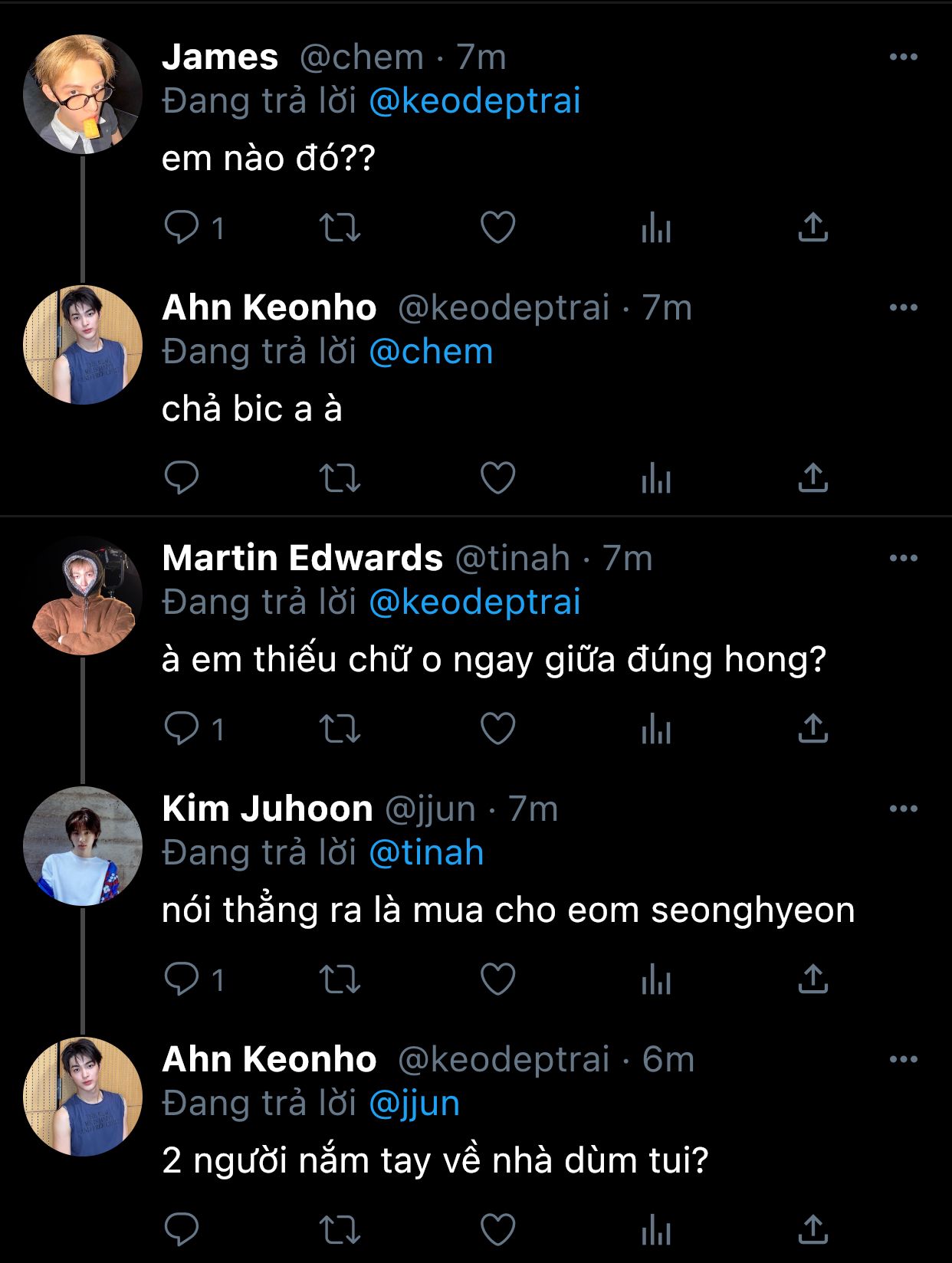View analytics for the last Ahn Keonho tweet
Image resolution: width=952 pixels, height=1263 pixels.
point(655,1230)
